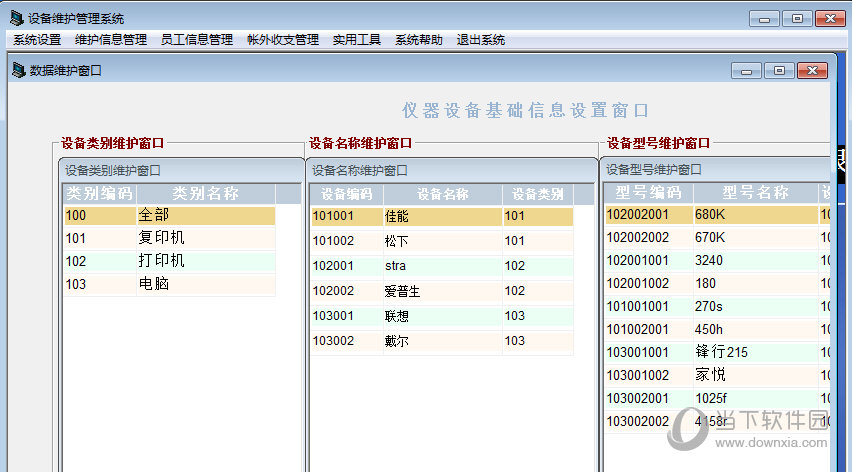852x472 pixels.
Task: Minimize the 数据维护窗口 inner window
Action: point(747,71)
